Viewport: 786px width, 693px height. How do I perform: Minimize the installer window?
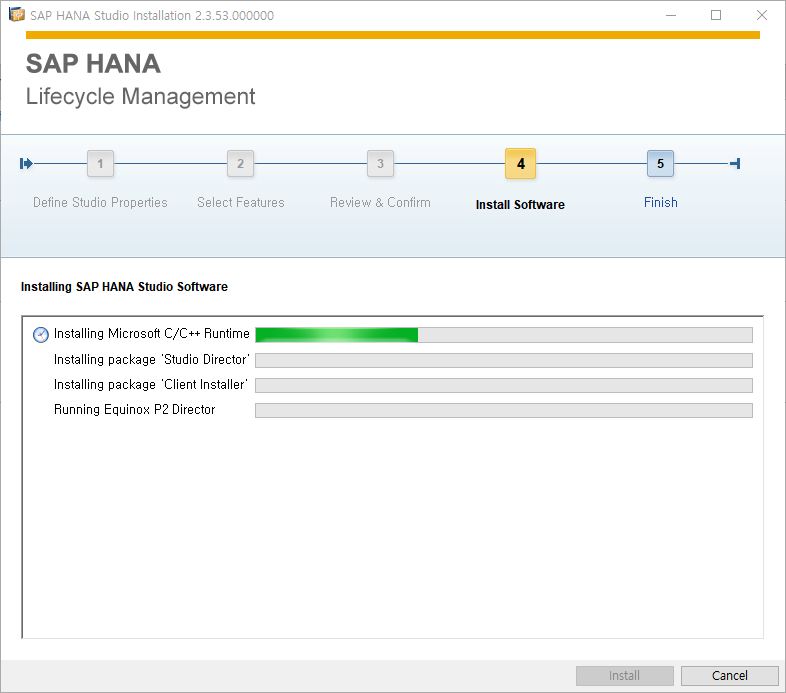click(x=671, y=15)
